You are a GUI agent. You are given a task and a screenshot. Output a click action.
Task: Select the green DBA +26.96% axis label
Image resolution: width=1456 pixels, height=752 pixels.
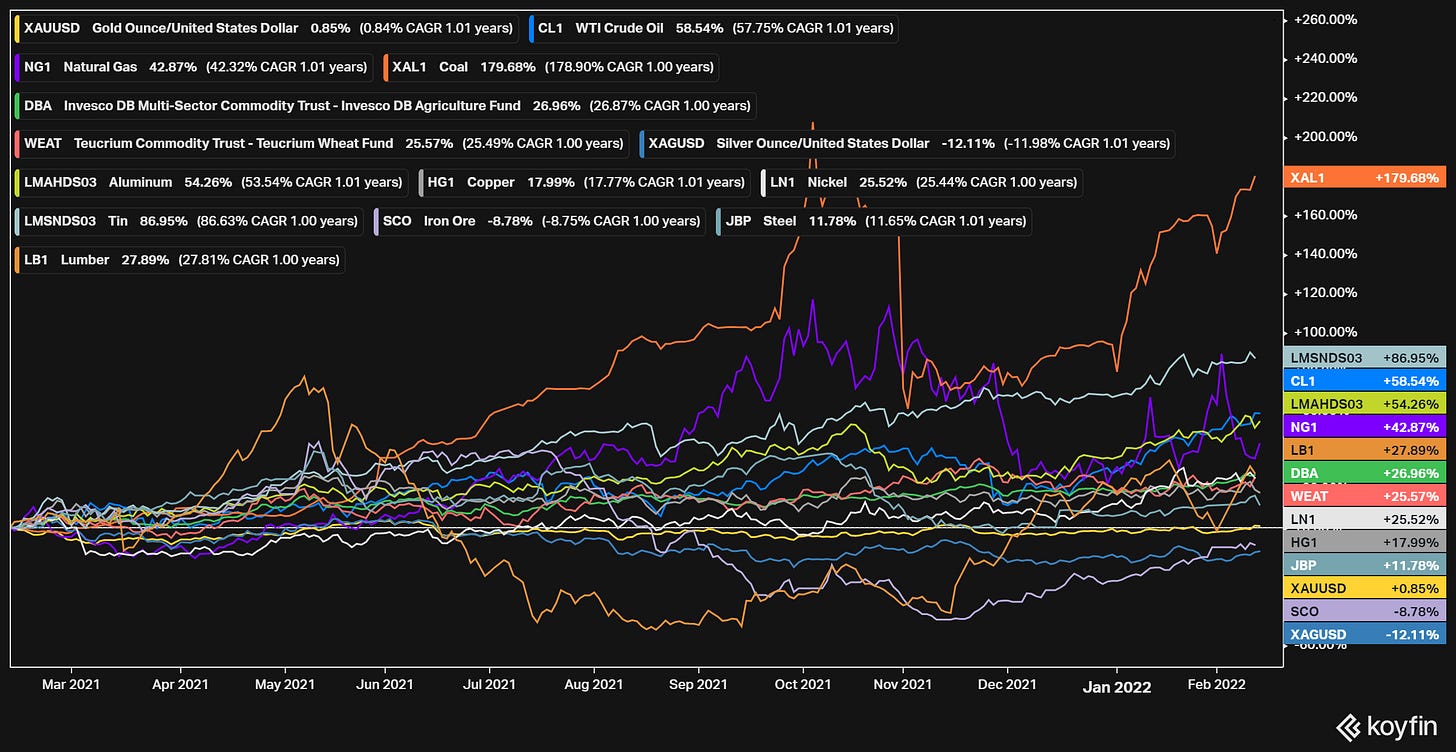coord(1364,473)
